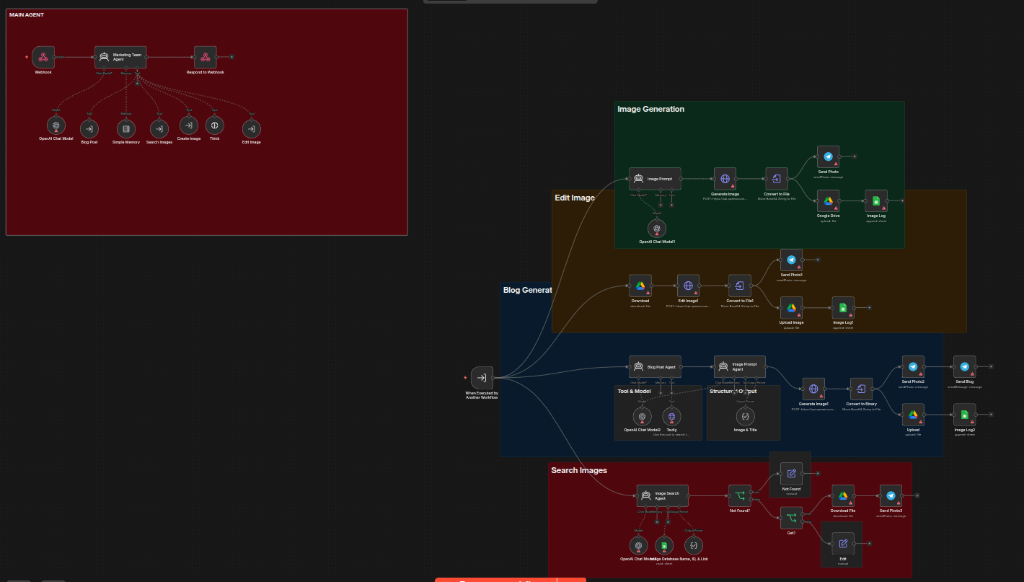Select the Not Found? if node

pos(739,496)
